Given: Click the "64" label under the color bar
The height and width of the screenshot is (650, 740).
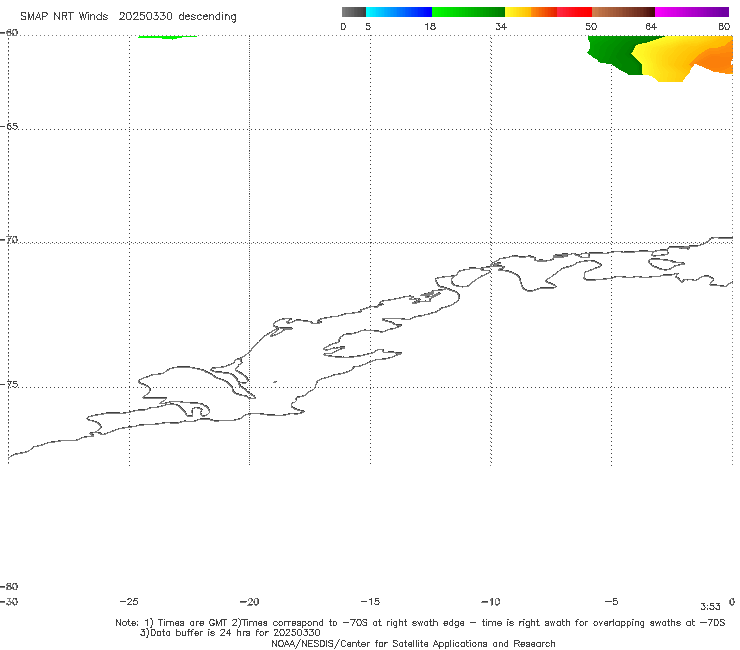Looking at the screenshot, I should pos(651,26).
